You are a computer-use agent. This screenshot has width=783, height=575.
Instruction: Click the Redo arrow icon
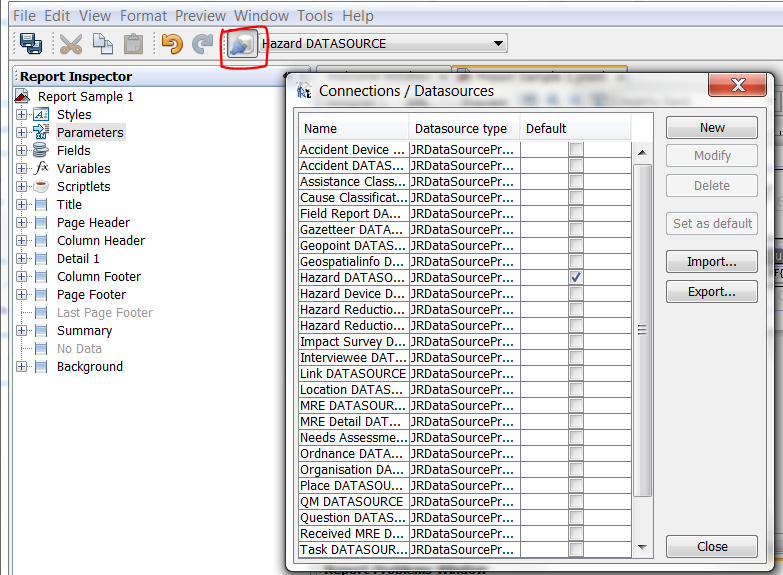tap(203, 44)
